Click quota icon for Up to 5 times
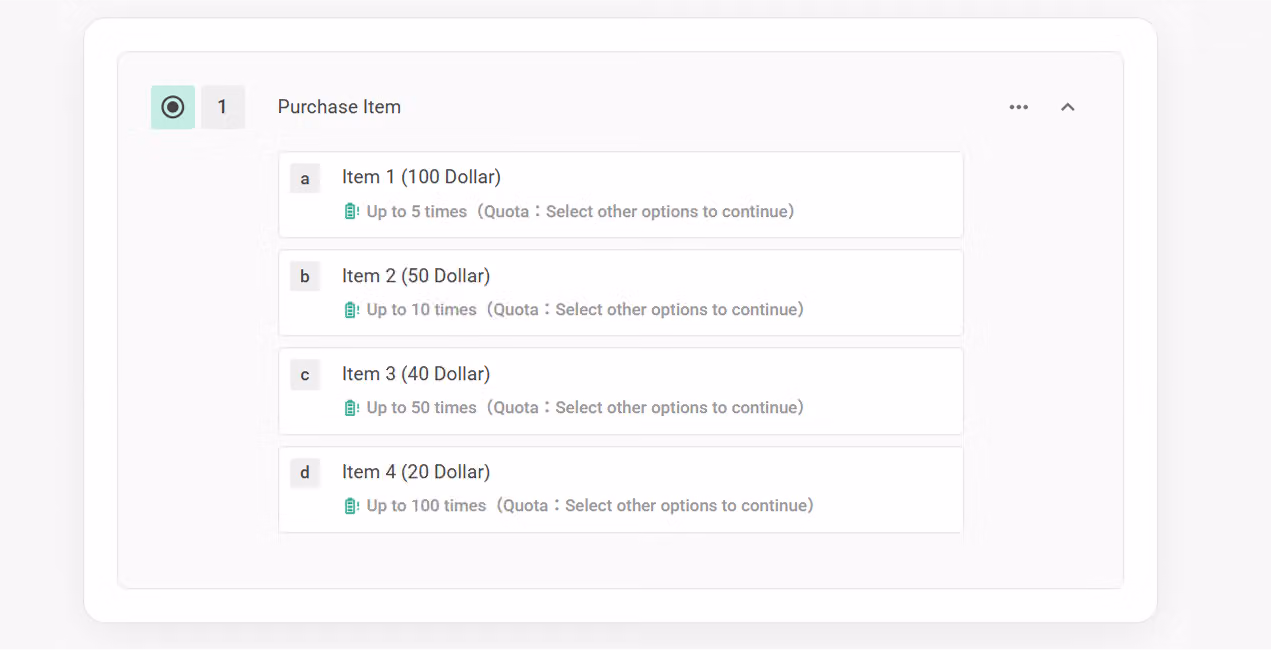This screenshot has width=1271, height=650. tap(351, 212)
